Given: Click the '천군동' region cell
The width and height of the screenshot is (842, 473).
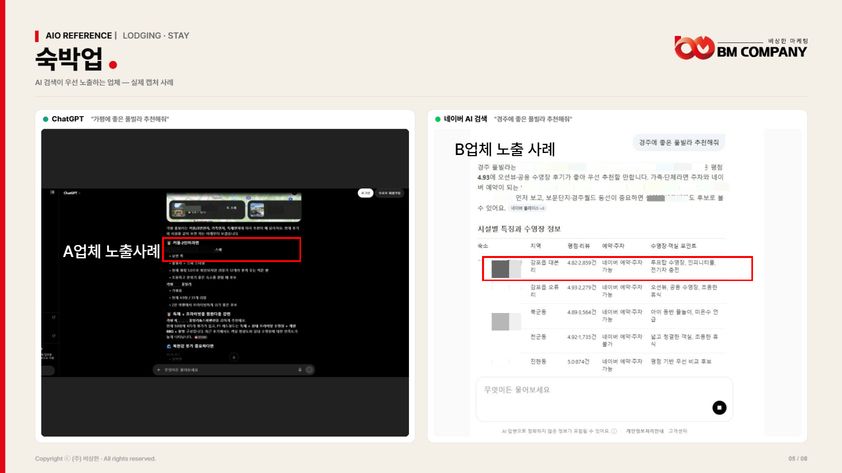Looking at the screenshot, I should pyautogui.click(x=538, y=337).
